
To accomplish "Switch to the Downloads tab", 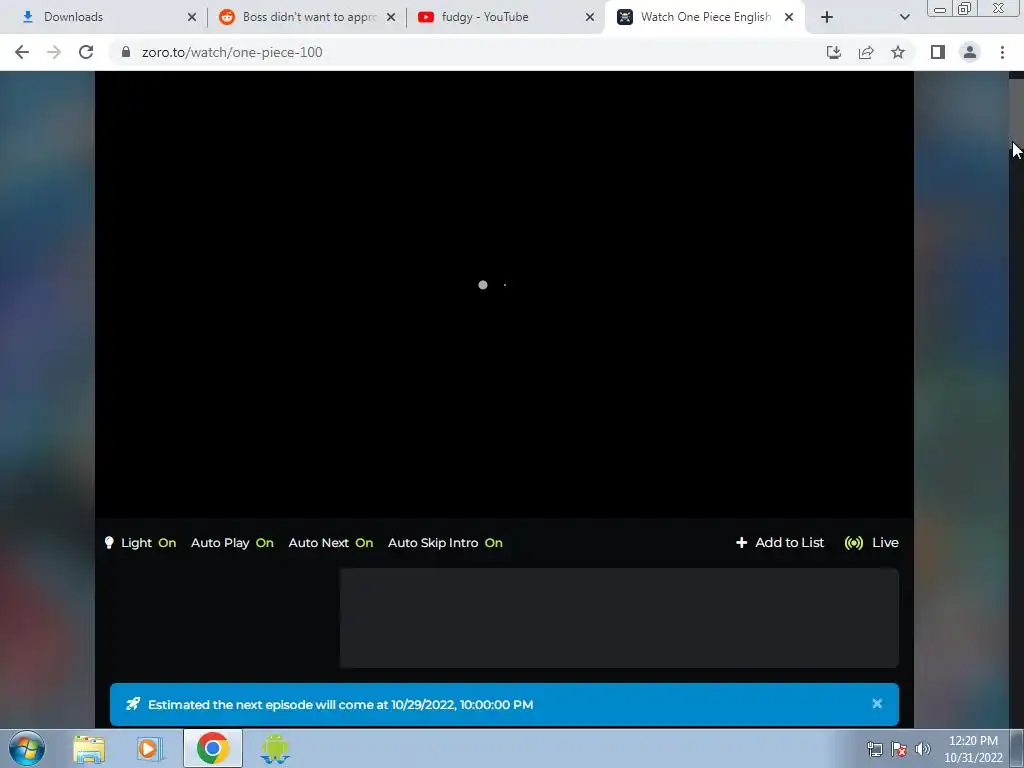I will coord(103,17).
